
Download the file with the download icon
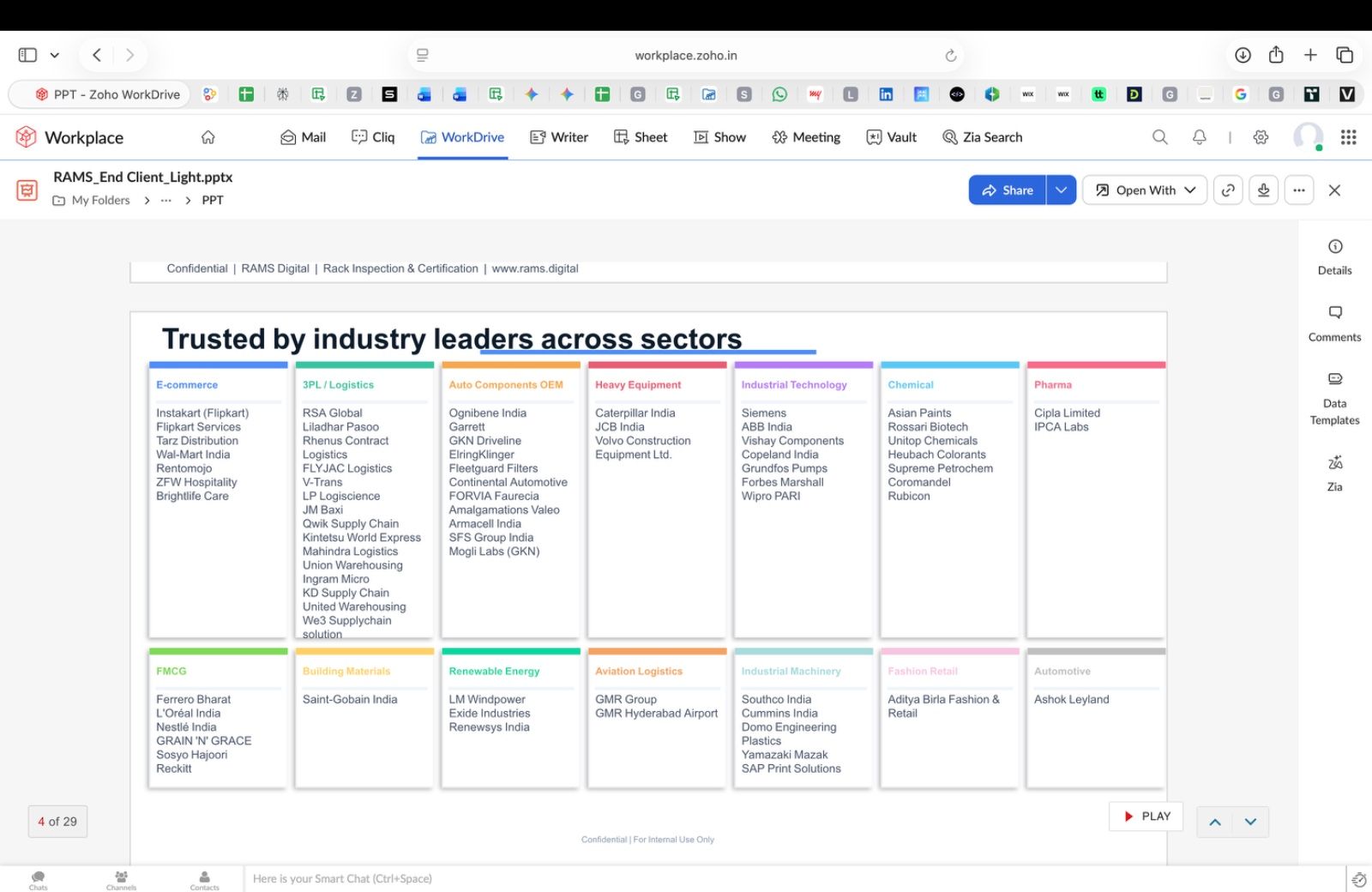(x=1264, y=190)
